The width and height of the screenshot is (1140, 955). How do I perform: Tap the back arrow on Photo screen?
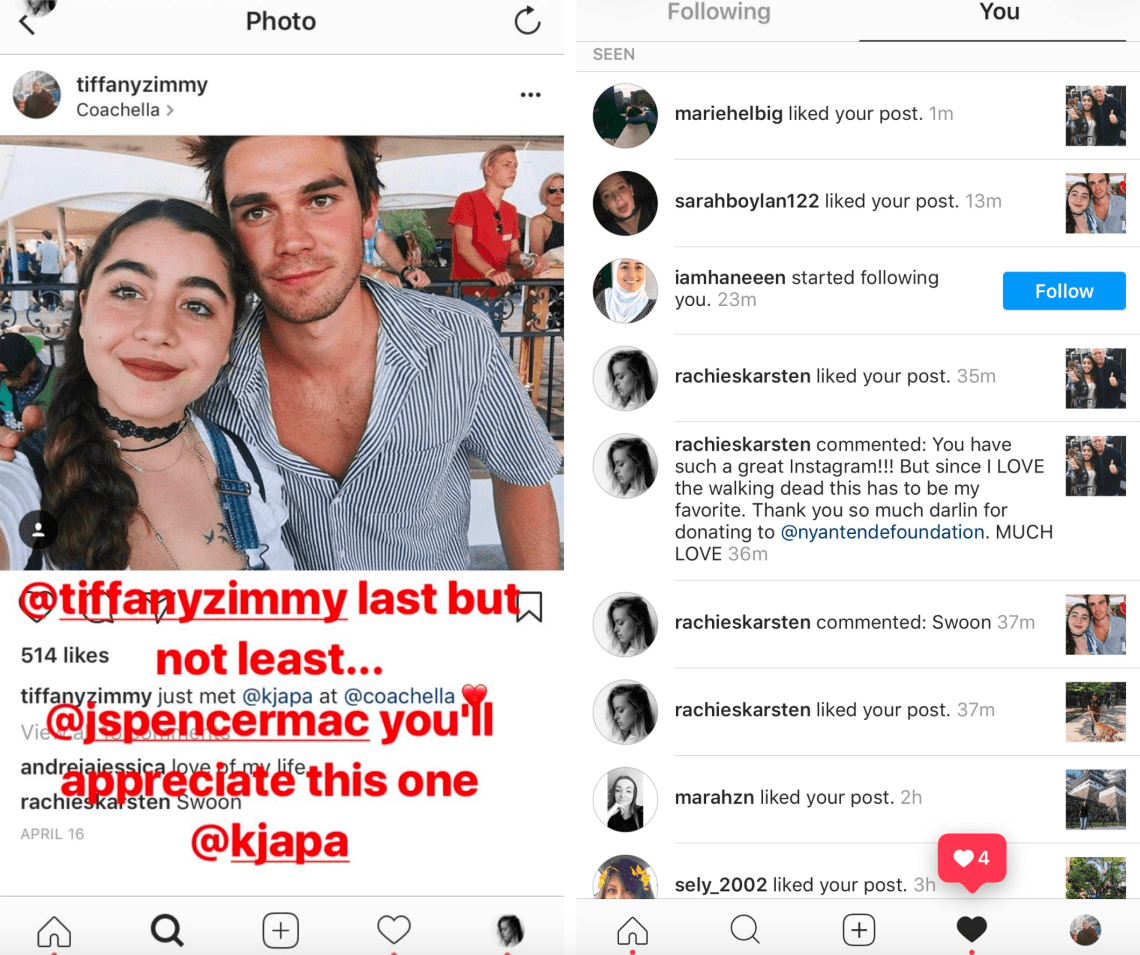(27, 24)
